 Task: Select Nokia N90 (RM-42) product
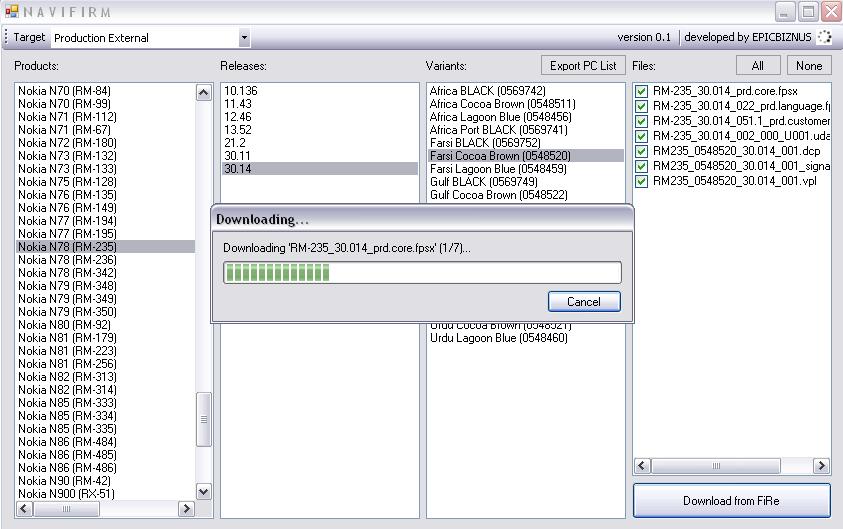pos(105,481)
